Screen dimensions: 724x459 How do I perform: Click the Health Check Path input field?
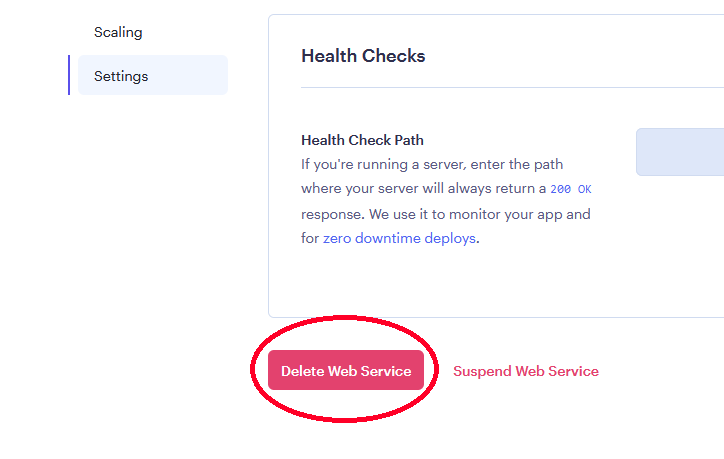[681, 152]
